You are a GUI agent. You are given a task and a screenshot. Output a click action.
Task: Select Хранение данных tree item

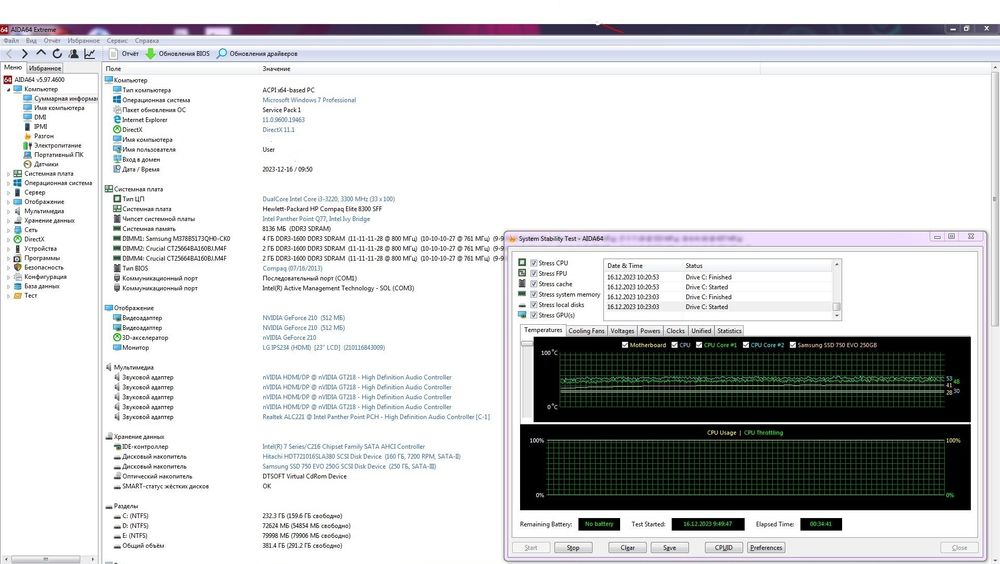(49, 220)
